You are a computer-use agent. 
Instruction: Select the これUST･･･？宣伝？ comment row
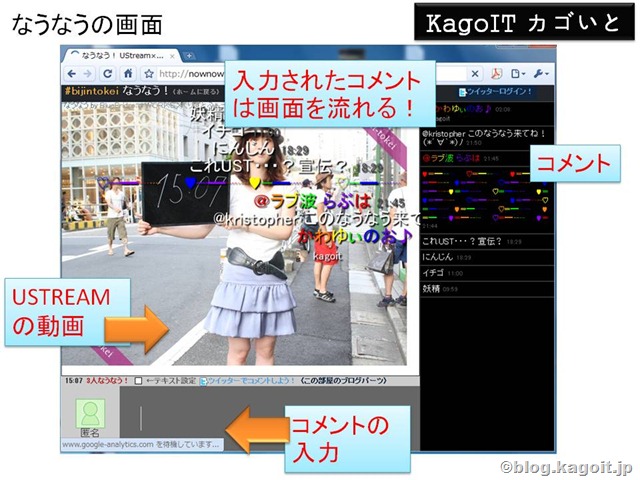pyautogui.click(x=487, y=241)
